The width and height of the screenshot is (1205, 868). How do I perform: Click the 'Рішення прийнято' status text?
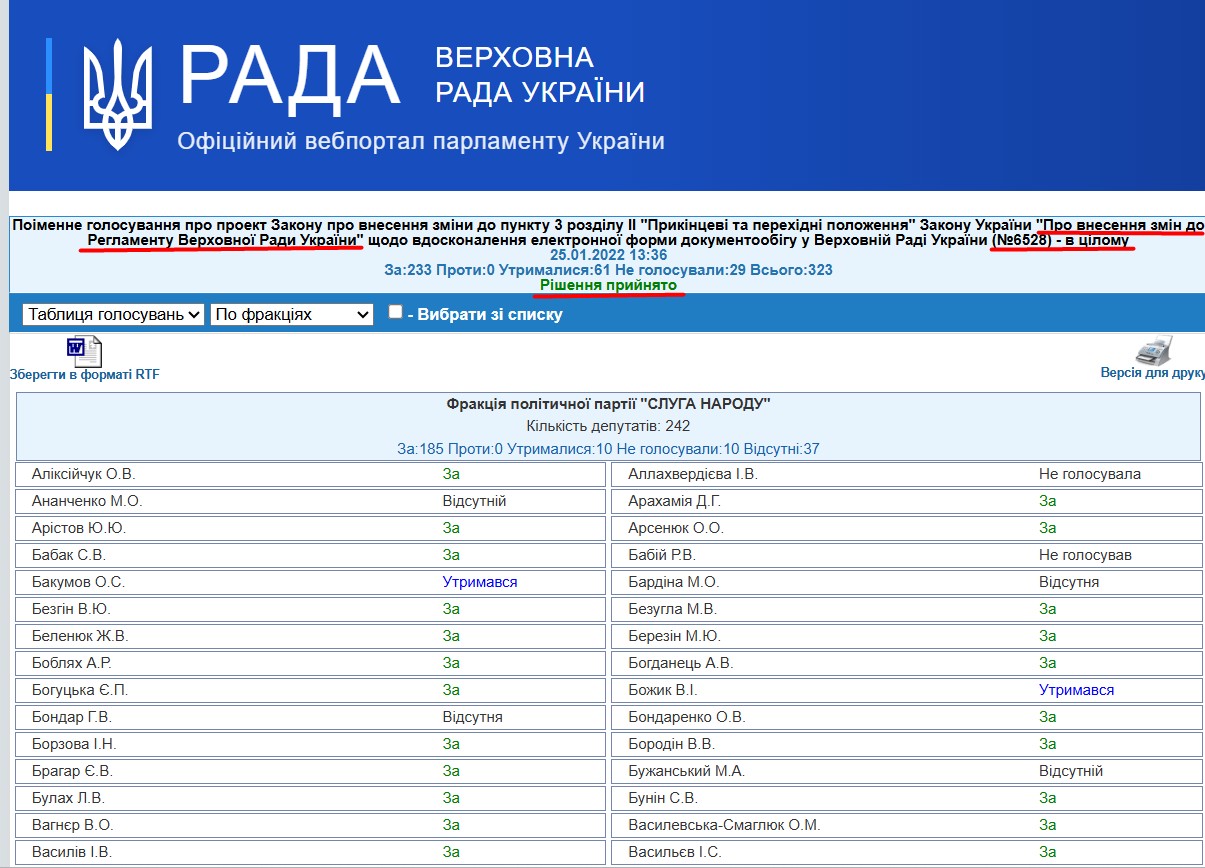tap(608, 286)
